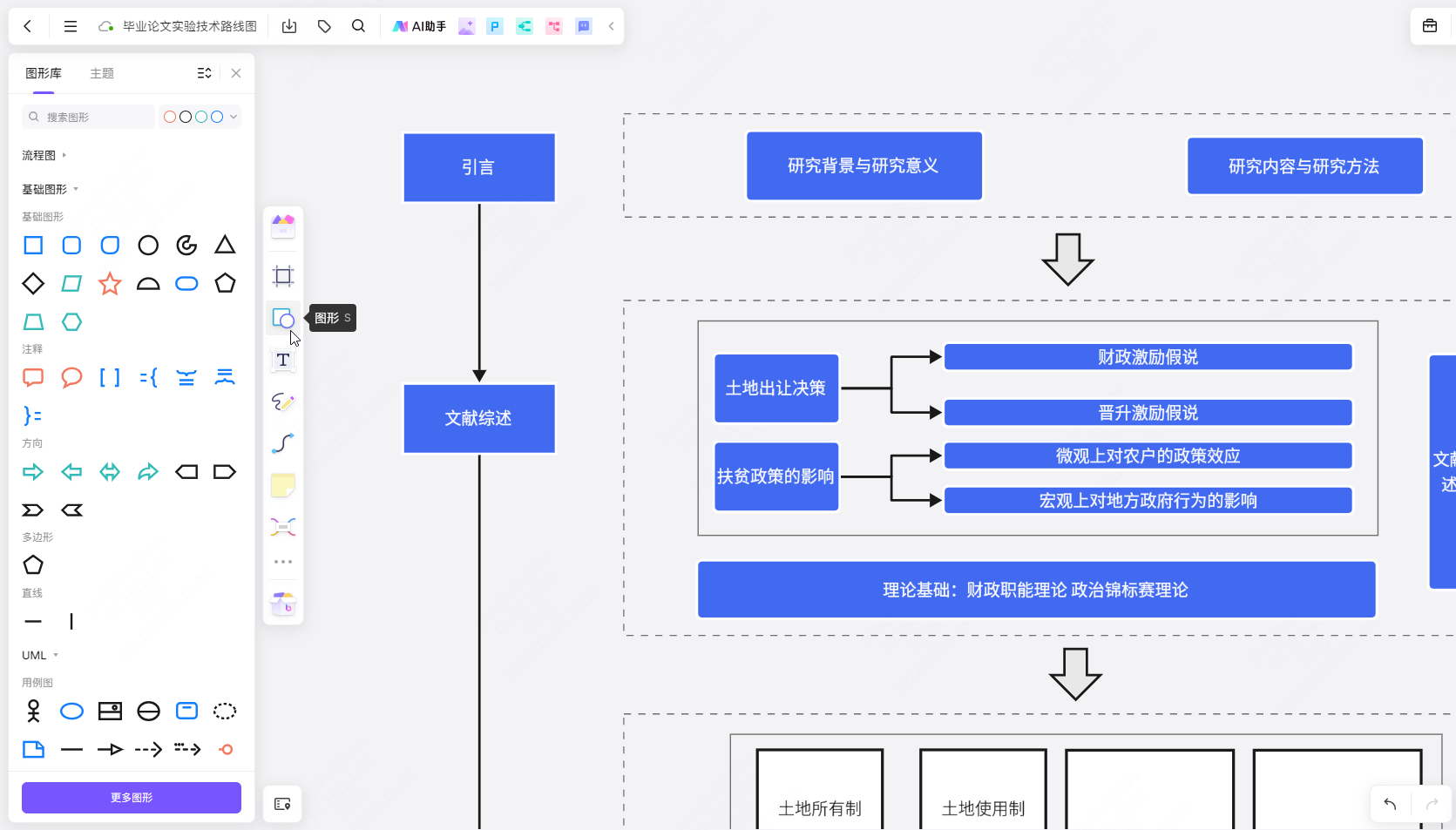The width and height of the screenshot is (1456, 830).
Task: Select the pentagon under 多边形
Action: pos(33,565)
